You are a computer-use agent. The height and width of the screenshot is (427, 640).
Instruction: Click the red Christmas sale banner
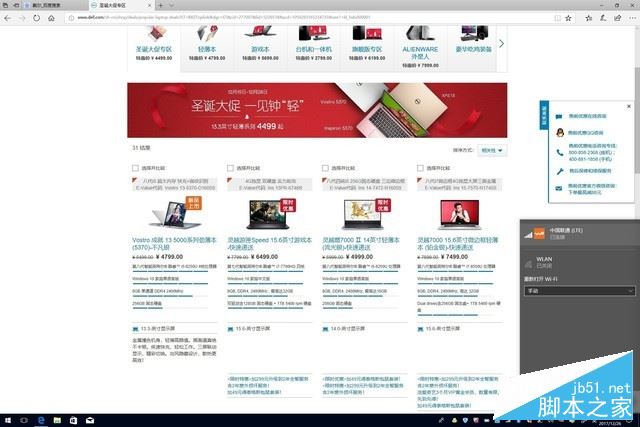tap(317, 110)
